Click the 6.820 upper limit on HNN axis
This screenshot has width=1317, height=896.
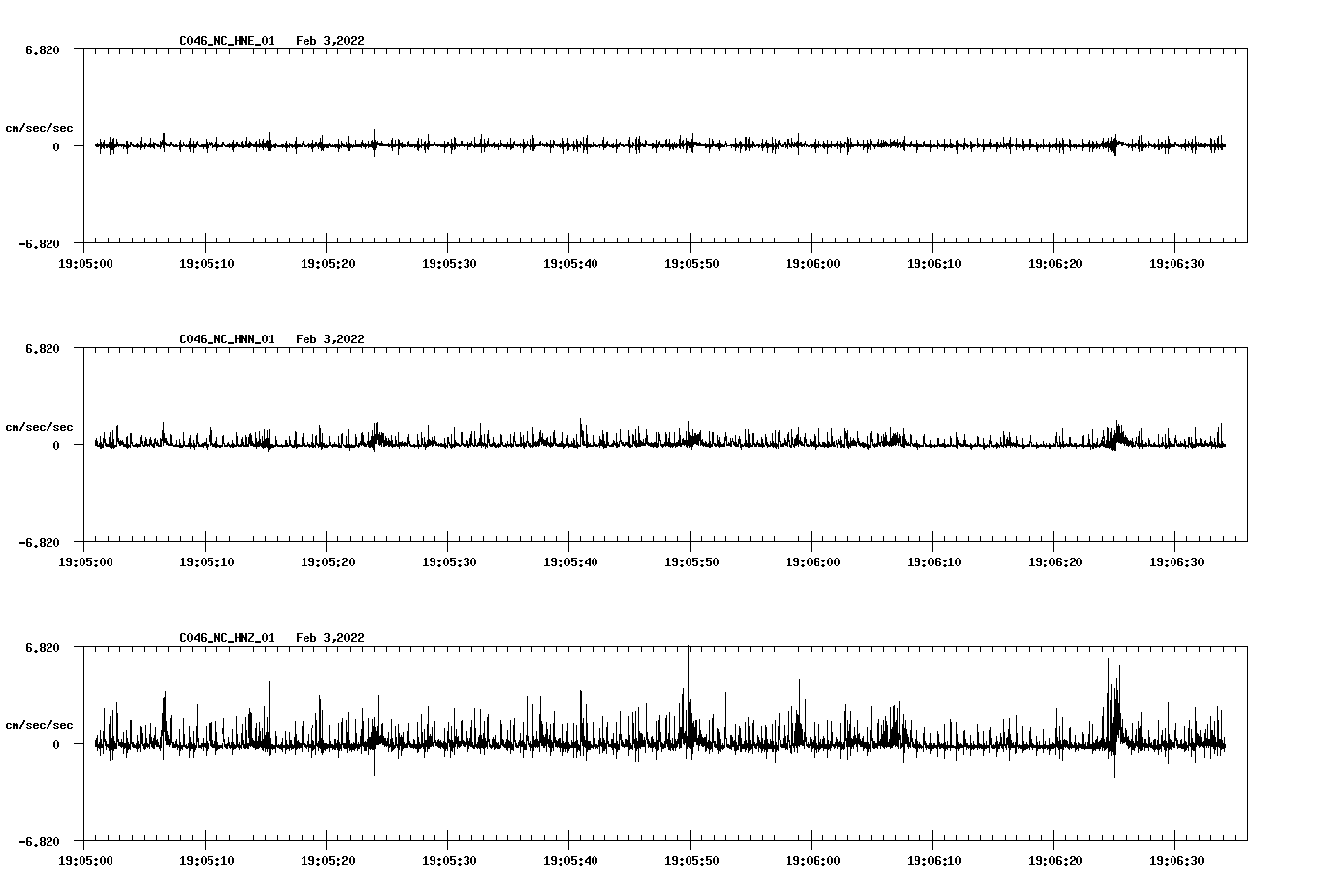(42, 348)
